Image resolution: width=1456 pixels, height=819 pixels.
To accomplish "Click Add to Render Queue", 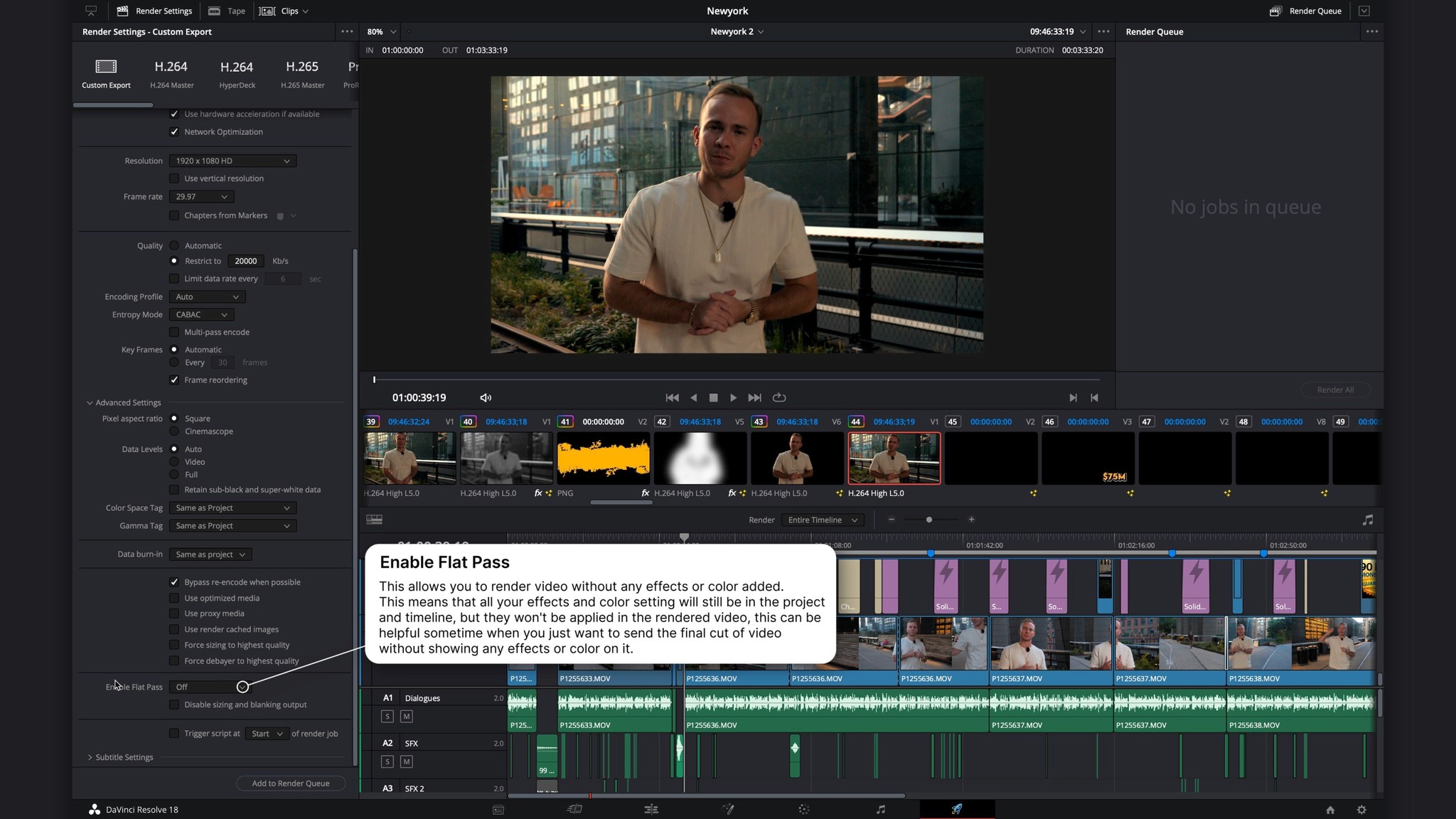I will [x=291, y=783].
